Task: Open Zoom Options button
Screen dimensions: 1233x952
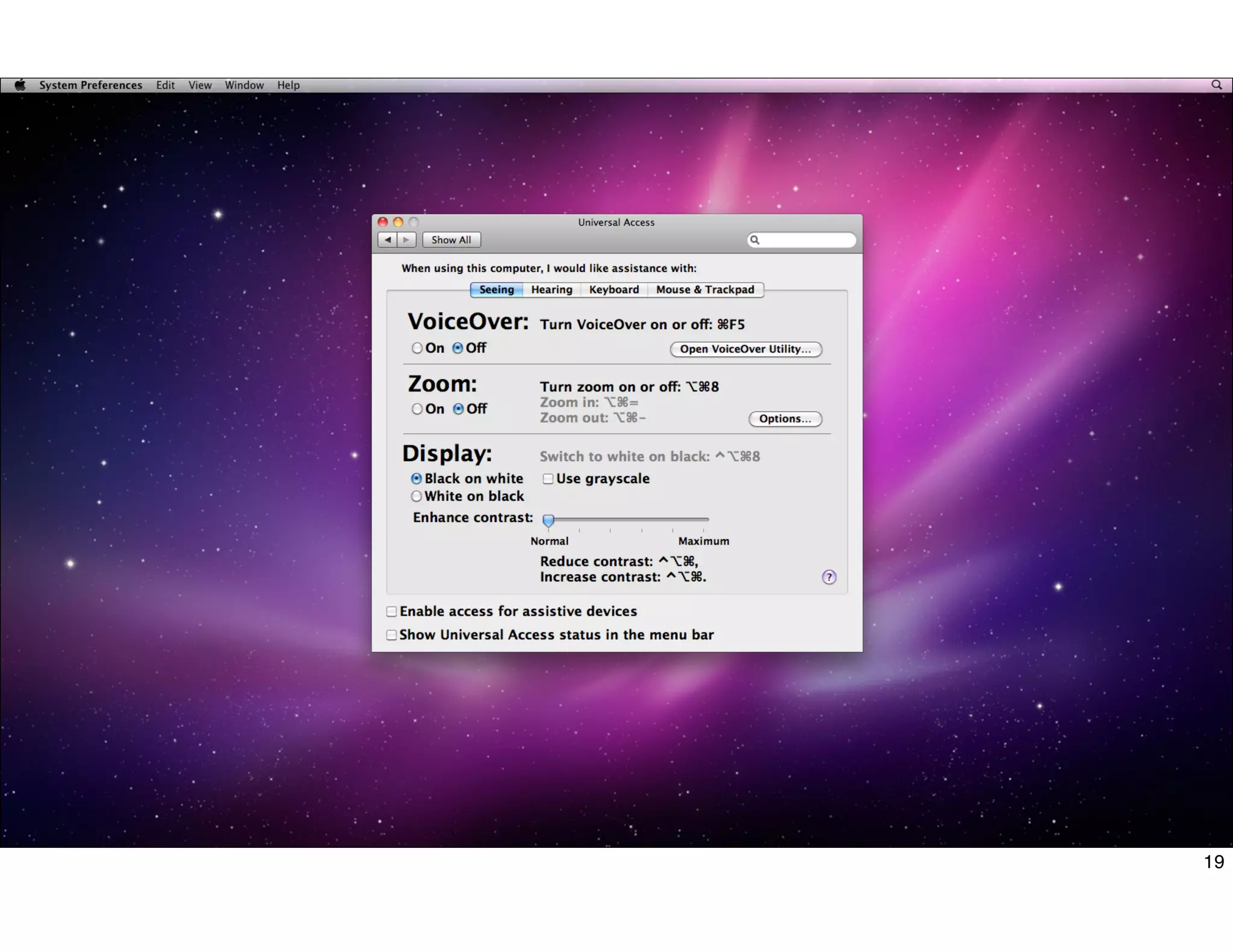Action: 784,419
